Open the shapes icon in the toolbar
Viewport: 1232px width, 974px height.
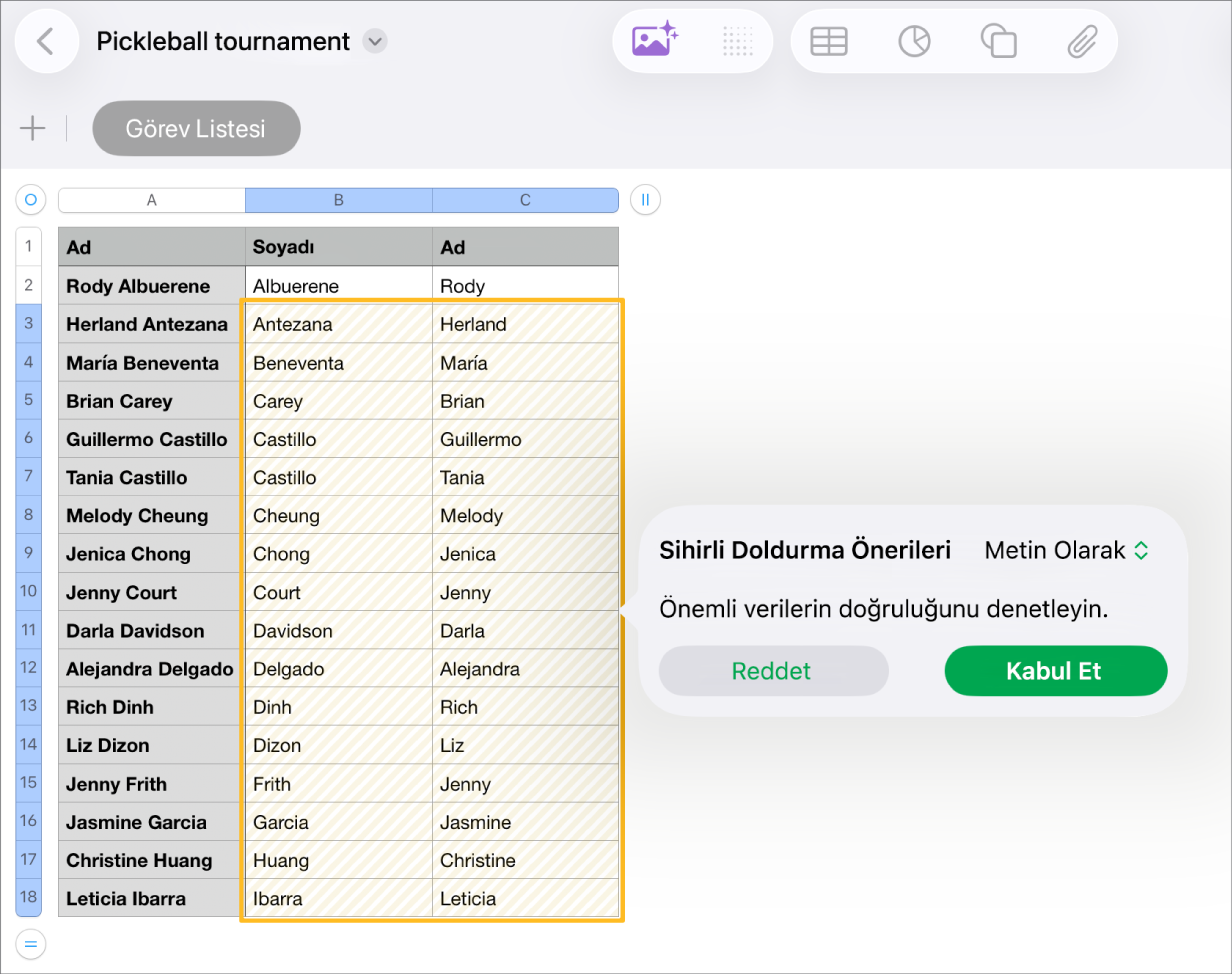coord(999,41)
